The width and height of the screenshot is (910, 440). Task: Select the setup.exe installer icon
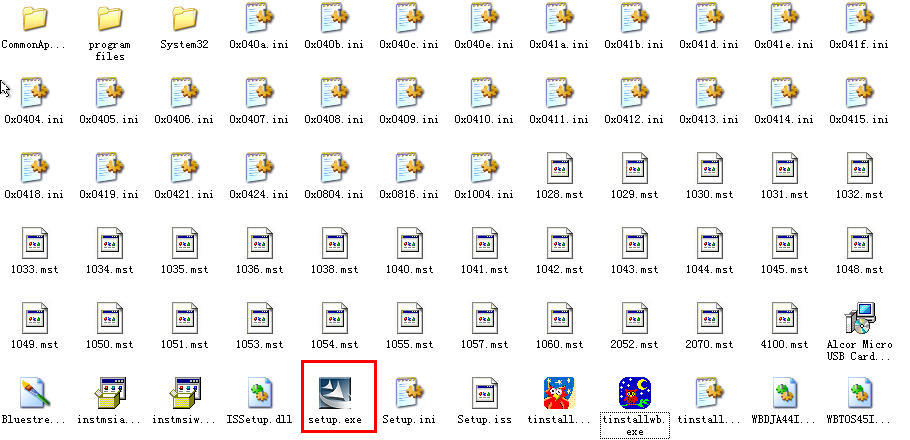tap(335, 393)
